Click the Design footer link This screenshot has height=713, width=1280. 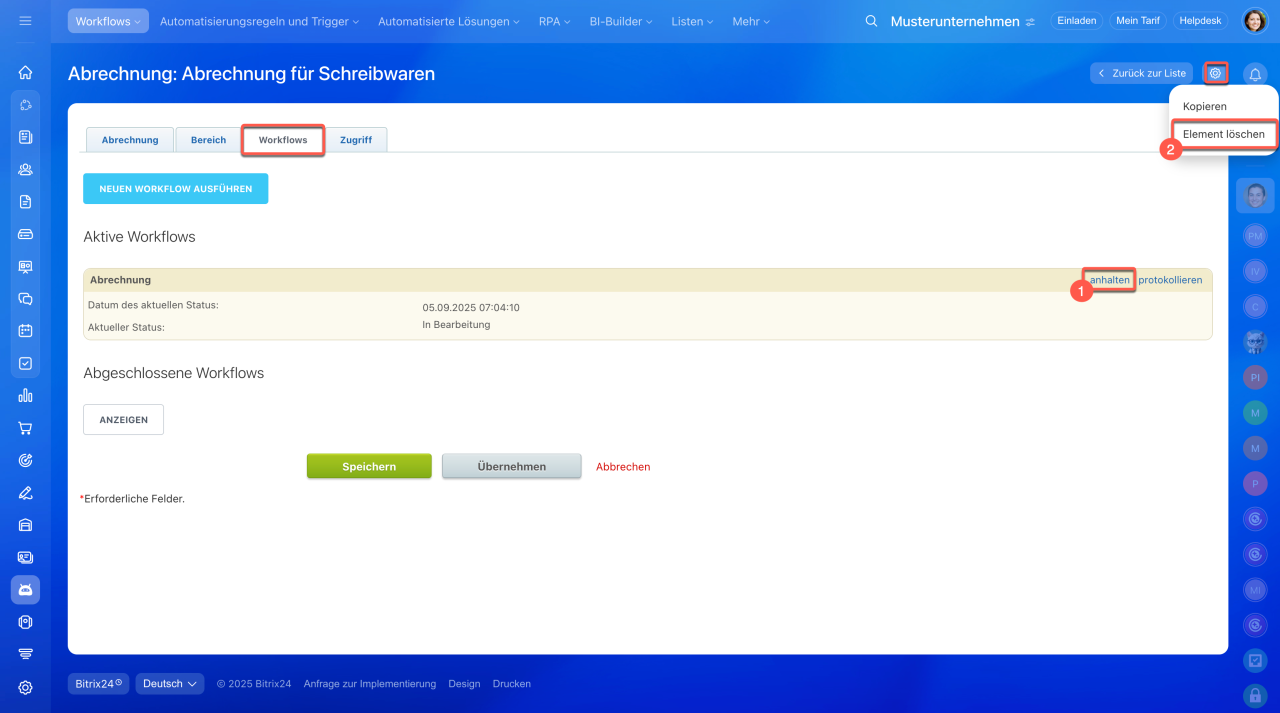[x=464, y=684]
